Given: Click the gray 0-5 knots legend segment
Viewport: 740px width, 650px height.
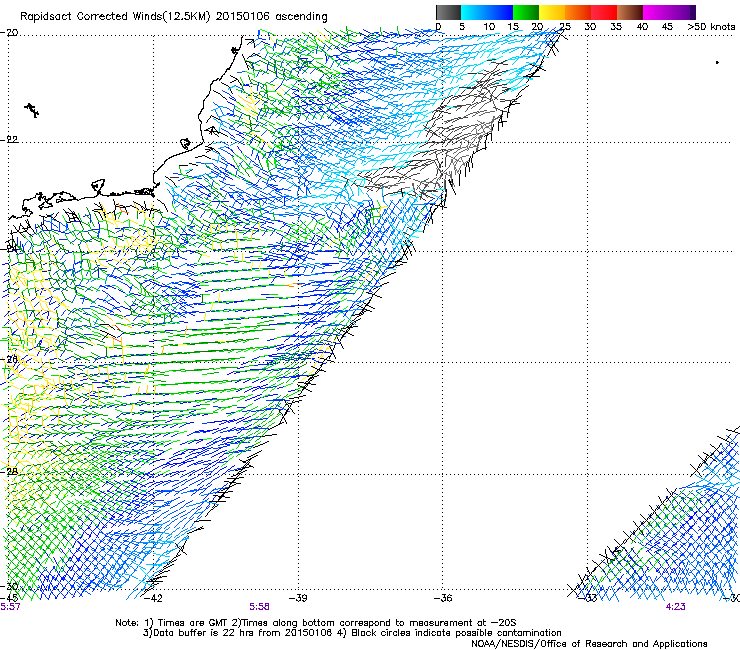Looking at the screenshot, I should tap(448, 12).
